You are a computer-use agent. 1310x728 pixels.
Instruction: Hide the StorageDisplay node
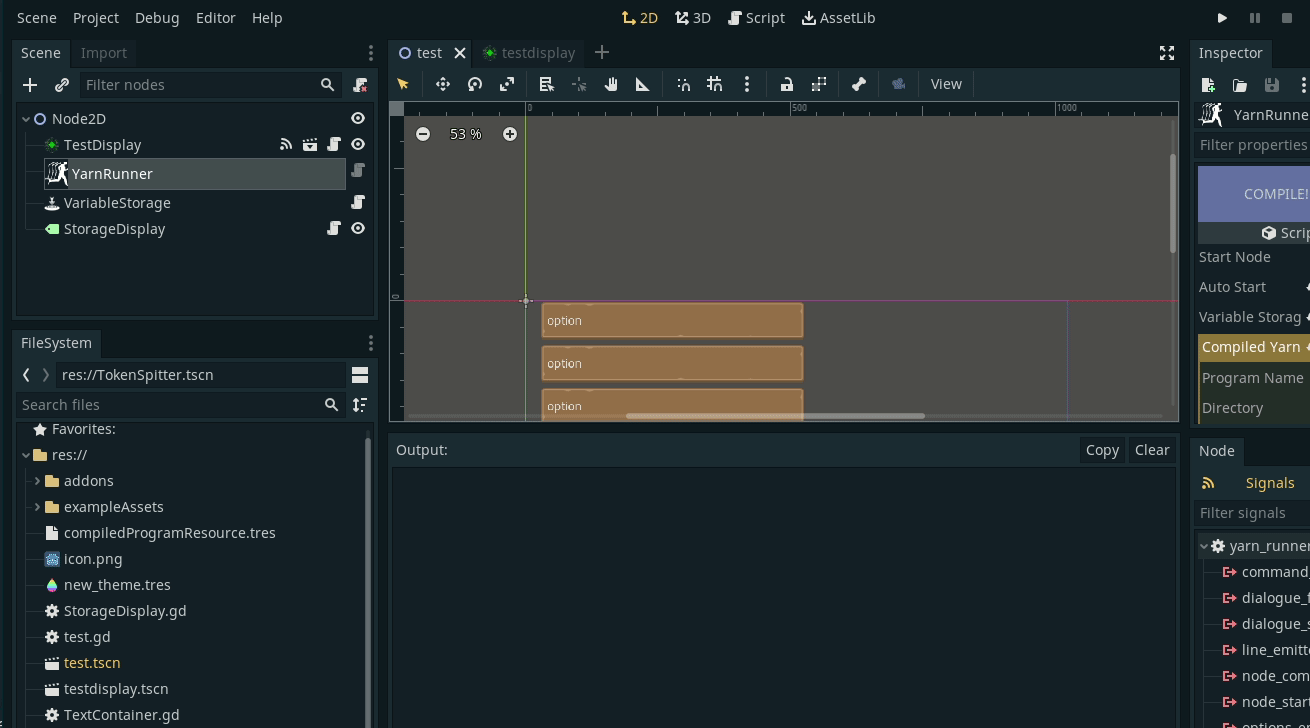[358, 229]
